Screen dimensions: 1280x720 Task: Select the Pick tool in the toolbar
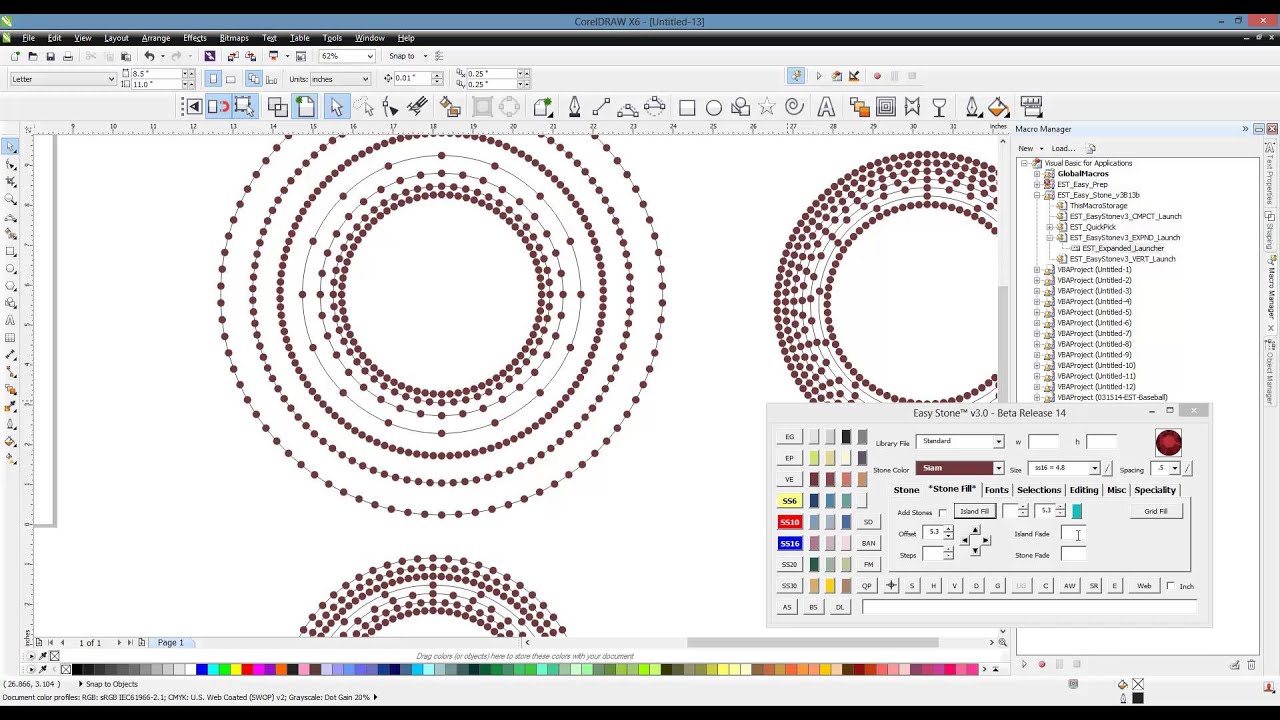[336, 107]
